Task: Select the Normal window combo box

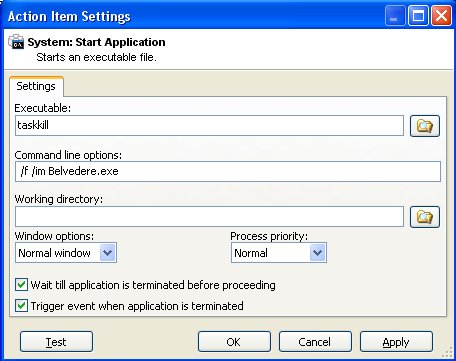Action: click(x=66, y=253)
